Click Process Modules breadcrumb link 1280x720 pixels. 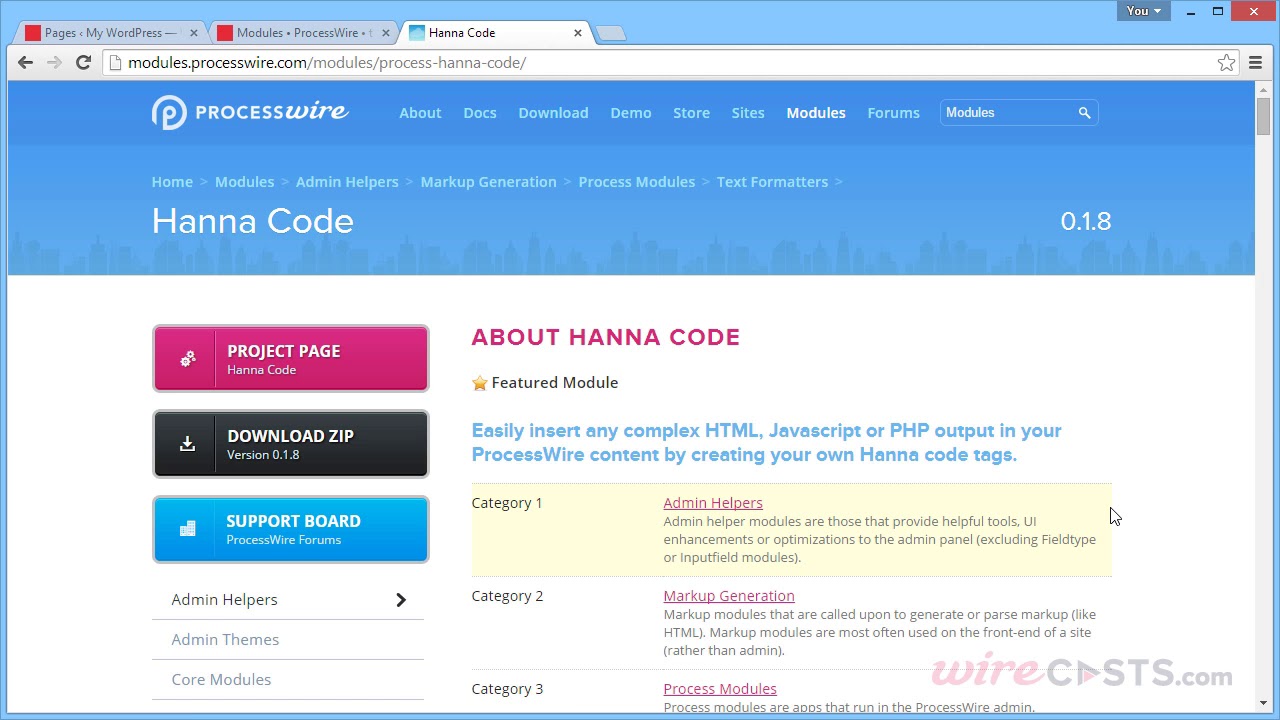click(x=636, y=182)
